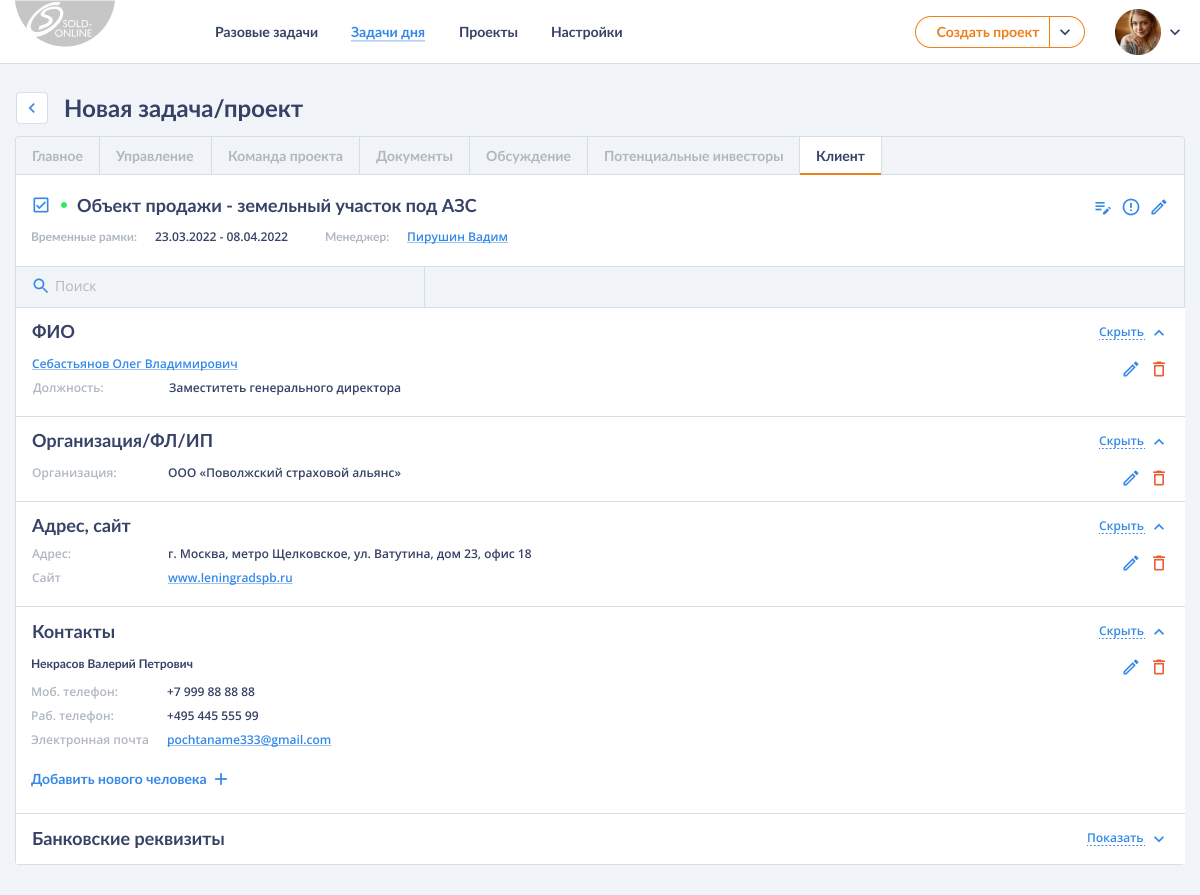Screen dimensions: 1200x895
Task: Switch to the Документы tab
Action: pos(414,156)
